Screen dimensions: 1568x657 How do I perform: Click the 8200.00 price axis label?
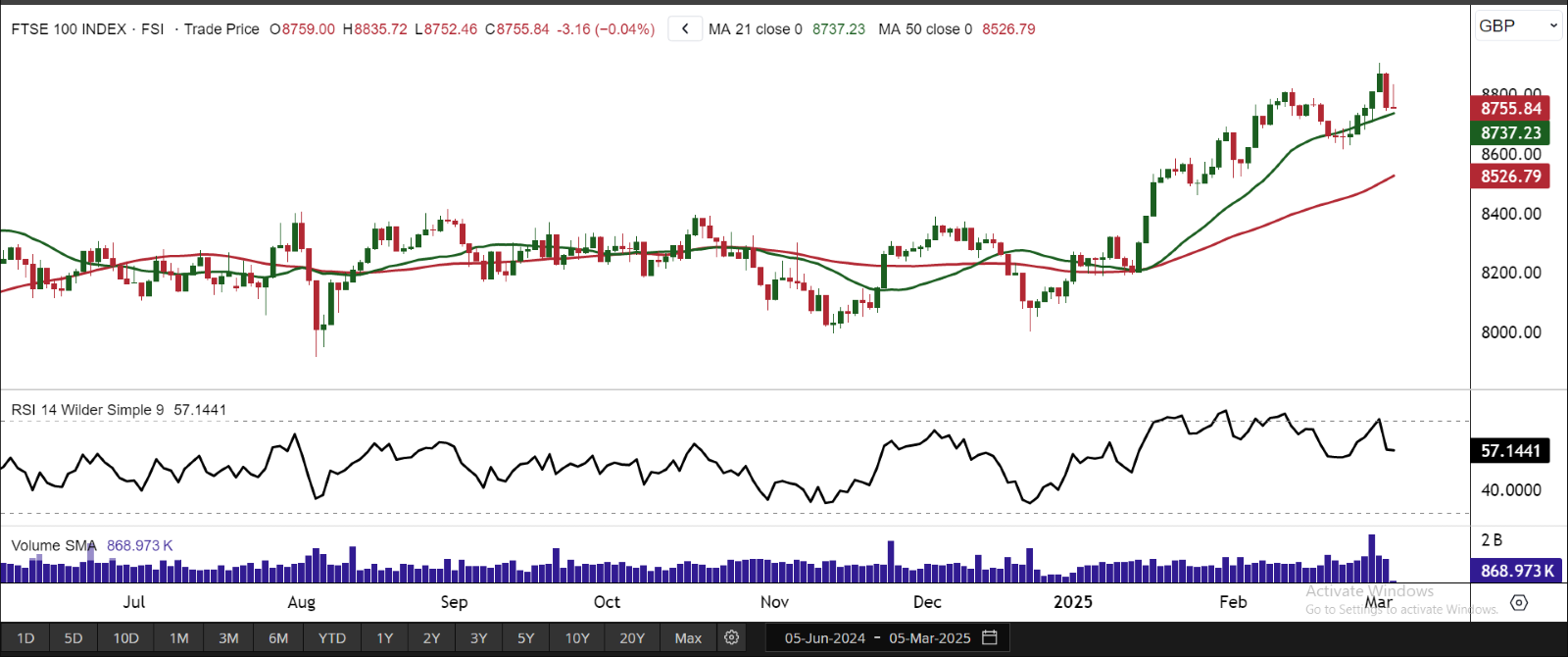tap(1511, 273)
